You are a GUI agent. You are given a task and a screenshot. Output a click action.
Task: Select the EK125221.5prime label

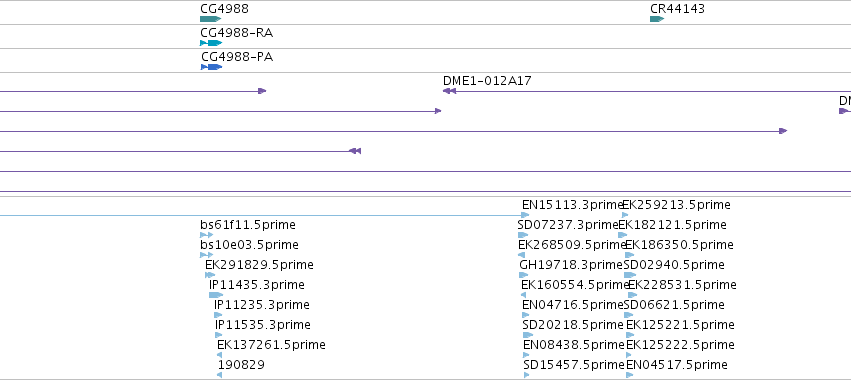[x=680, y=325]
